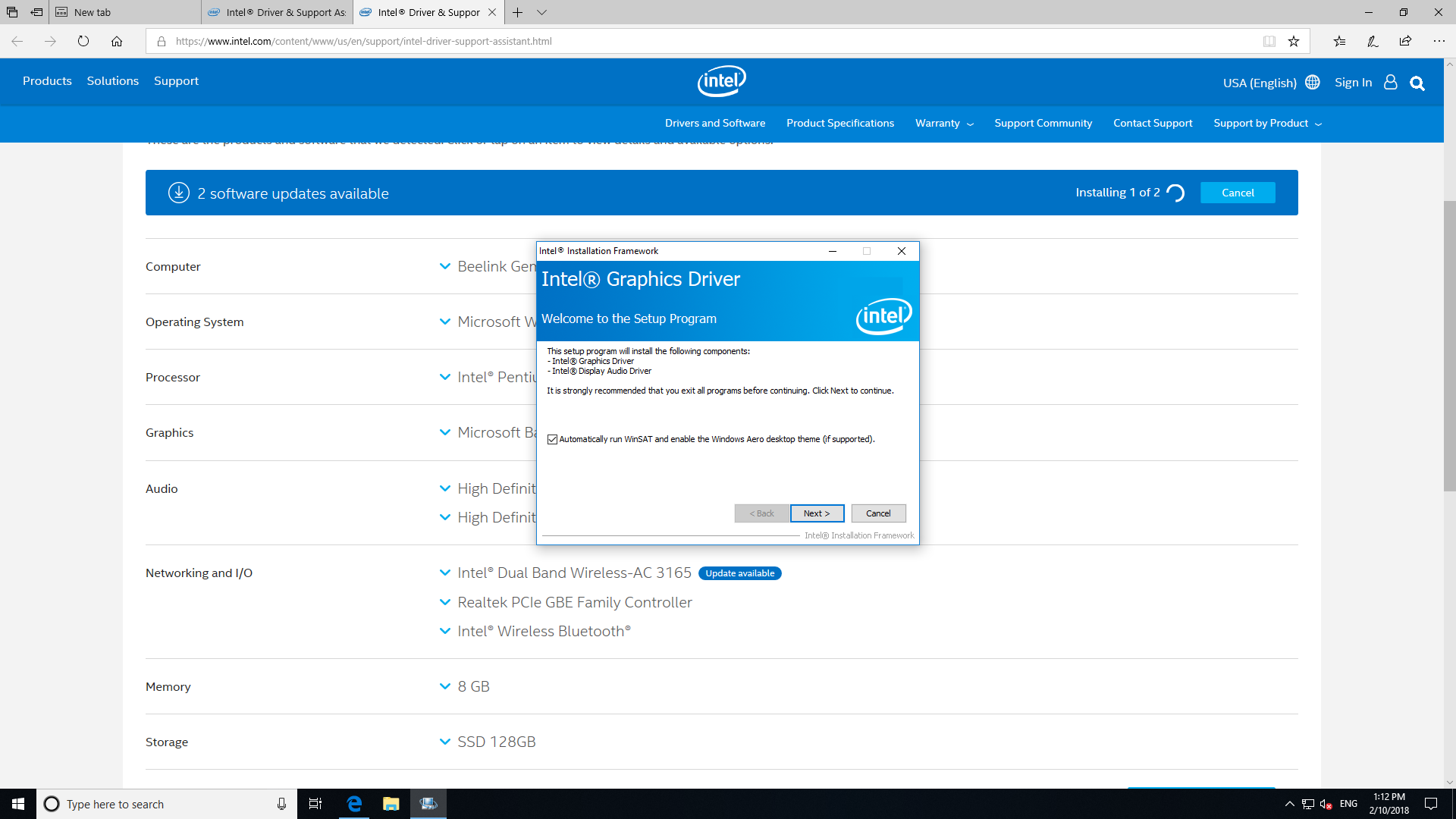Click the Update available badge
This screenshot has height=819, width=1456.
[739, 573]
